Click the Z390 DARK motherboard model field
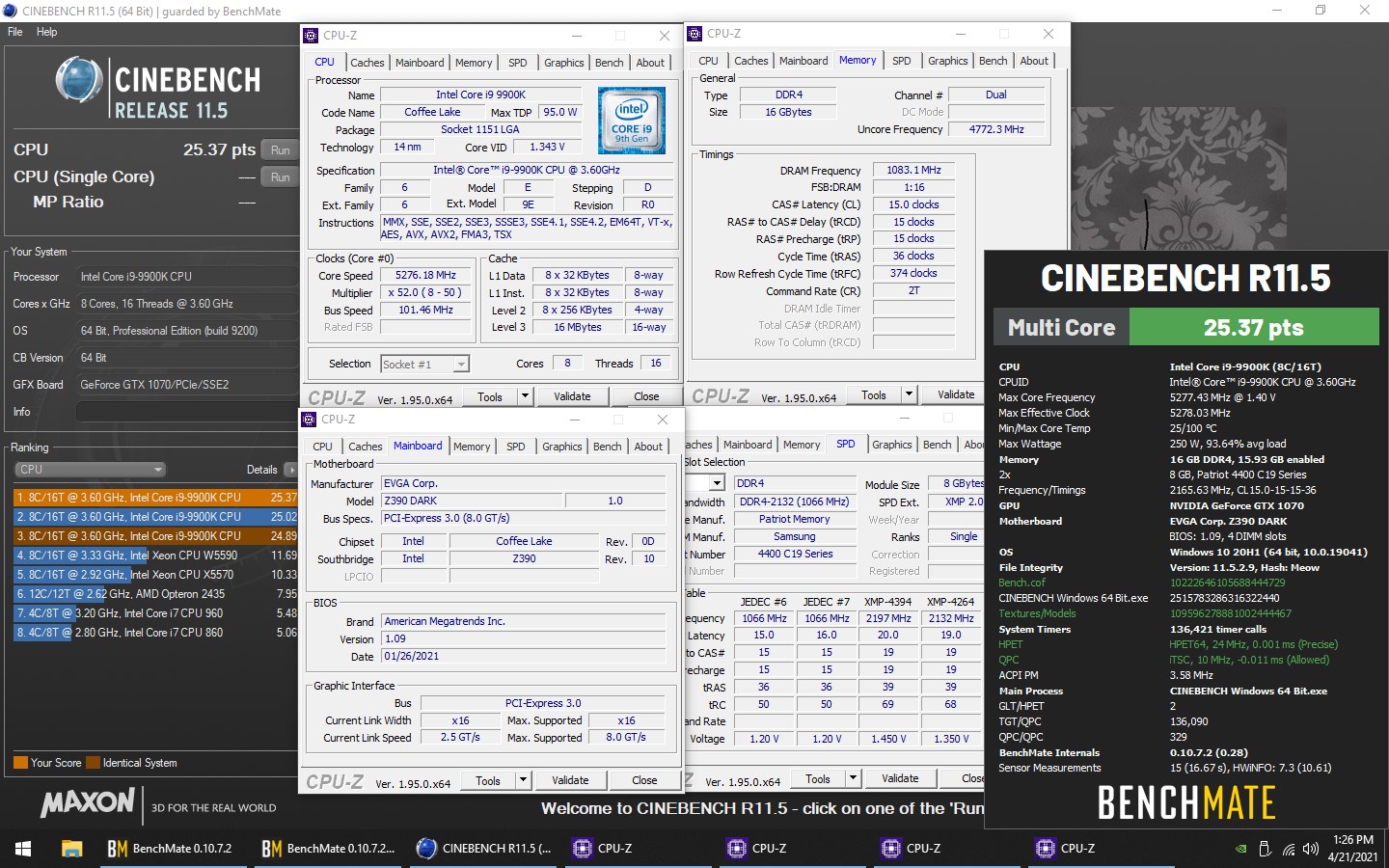The height and width of the screenshot is (868, 1389). (473, 502)
